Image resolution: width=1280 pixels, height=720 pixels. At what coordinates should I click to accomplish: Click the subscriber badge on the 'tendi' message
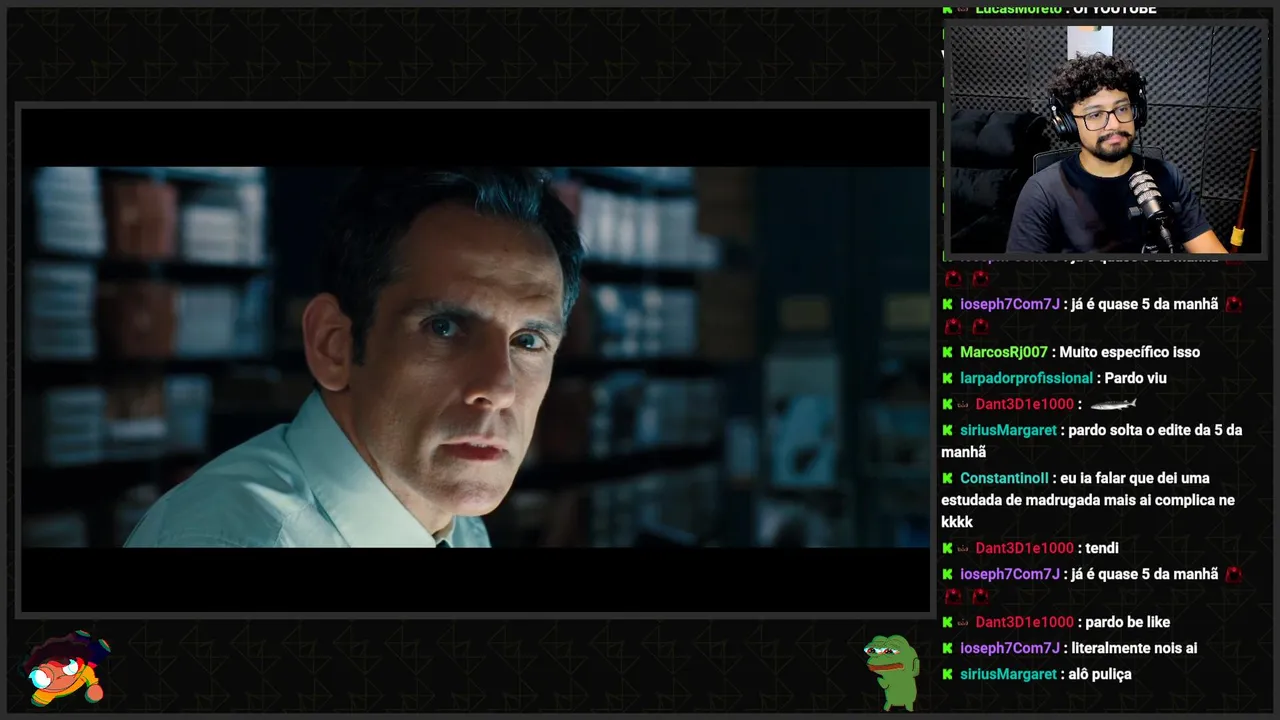963,548
